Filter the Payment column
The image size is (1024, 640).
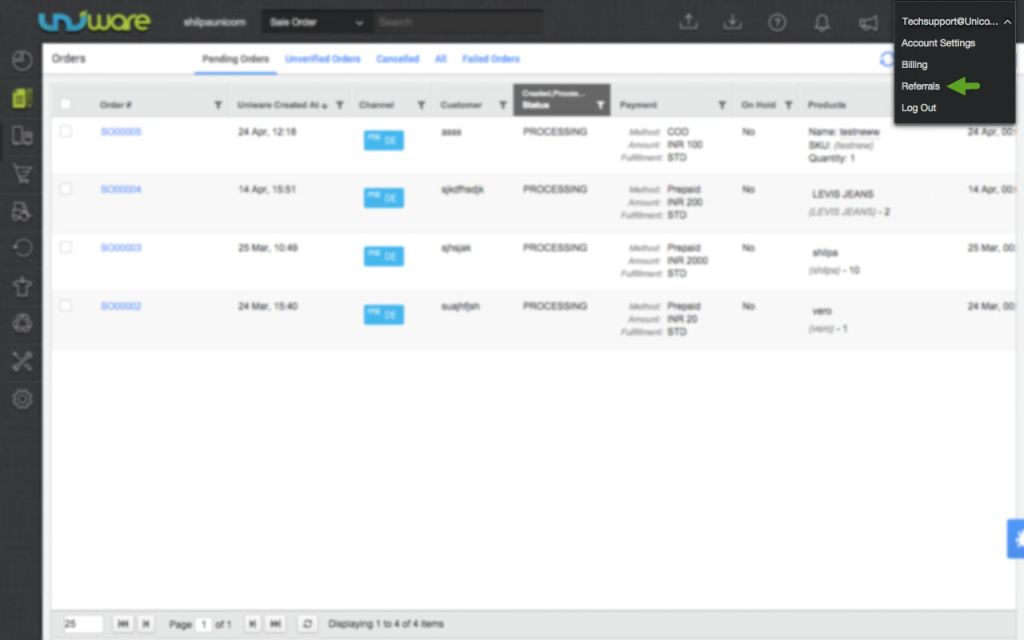[722, 105]
